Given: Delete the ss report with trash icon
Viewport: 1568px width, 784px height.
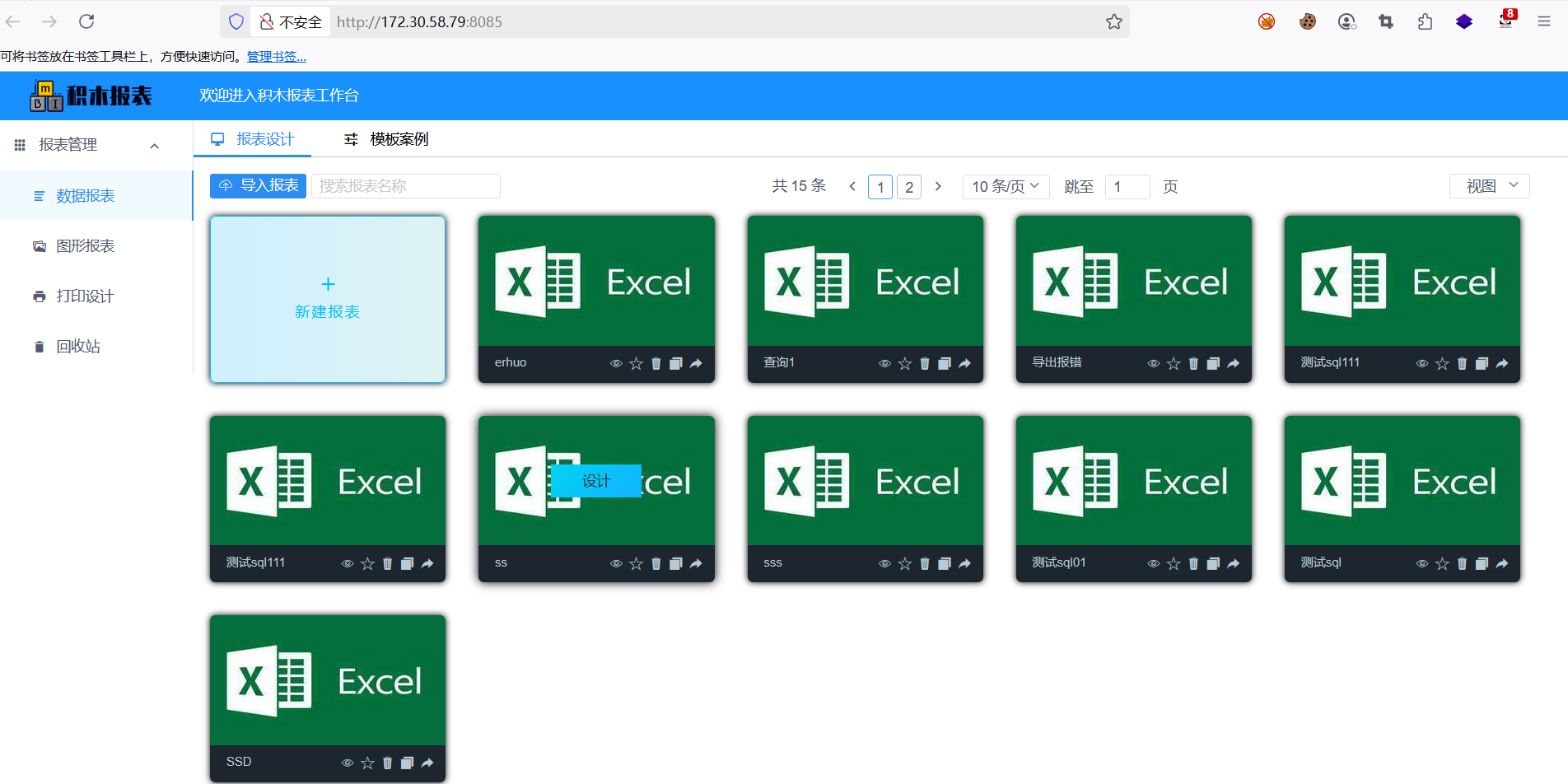Looking at the screenshot, I should pyautogui.click(x=656, y=564).
